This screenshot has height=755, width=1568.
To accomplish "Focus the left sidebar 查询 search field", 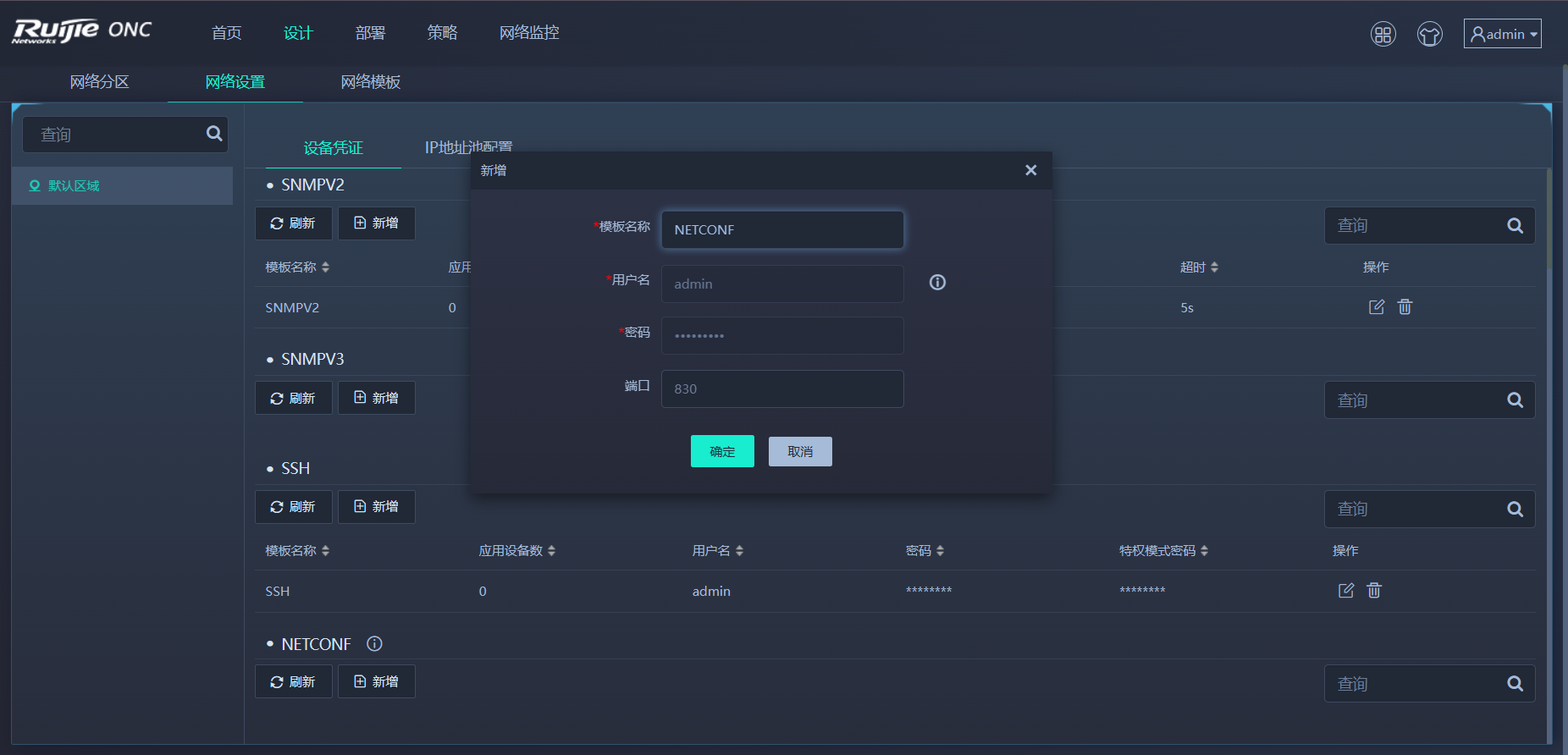I will pos(125,135).
